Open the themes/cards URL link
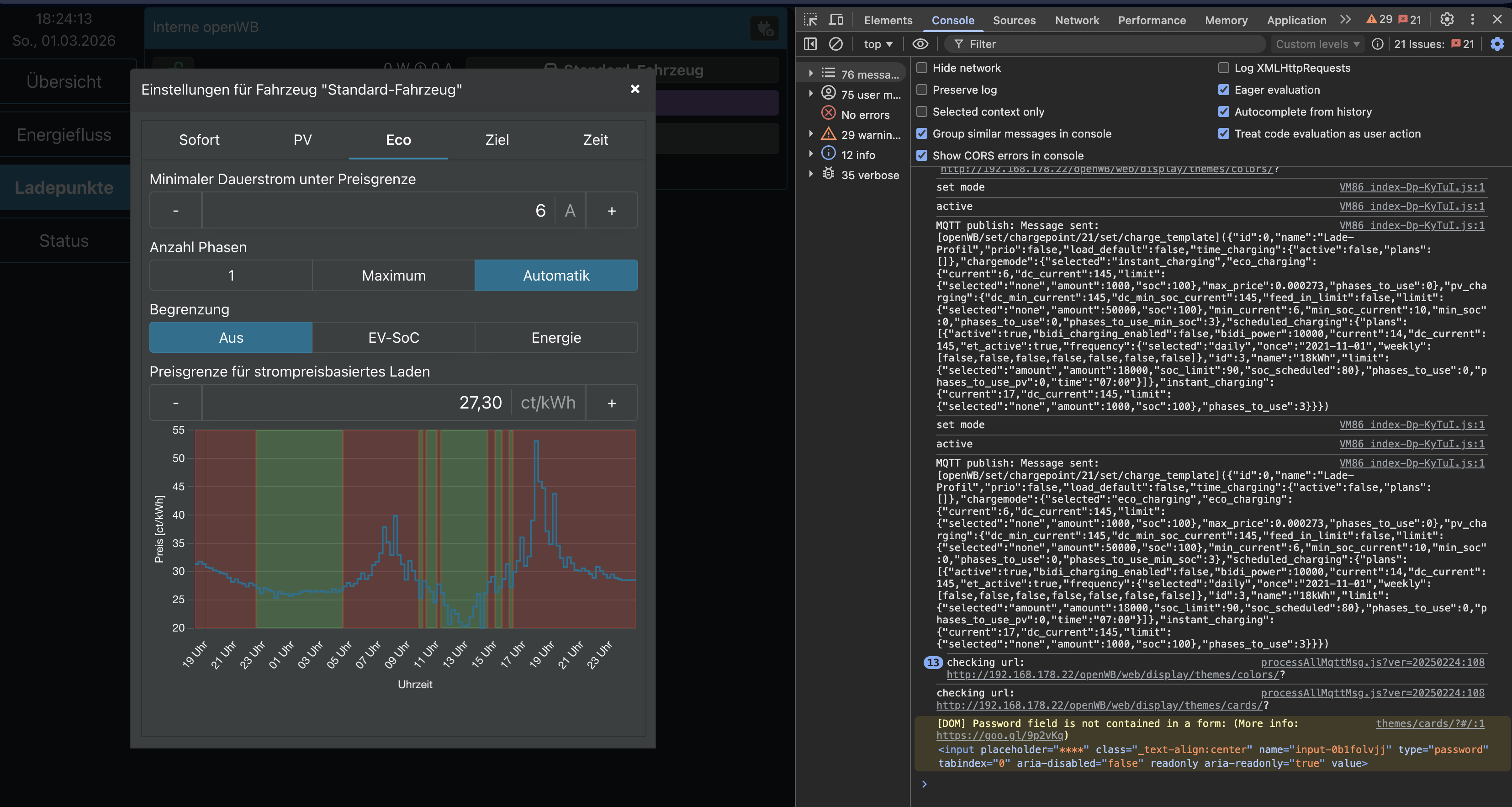 pos(1100,705)
